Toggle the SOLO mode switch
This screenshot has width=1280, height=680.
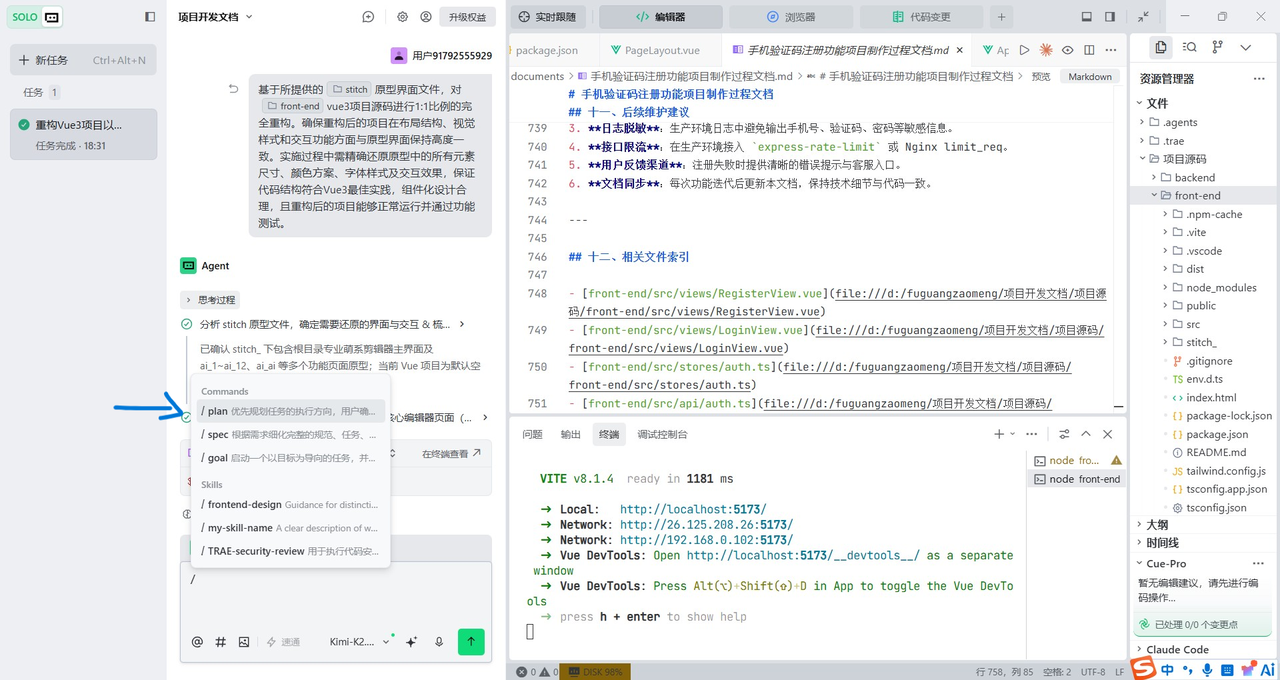point(36,17)
